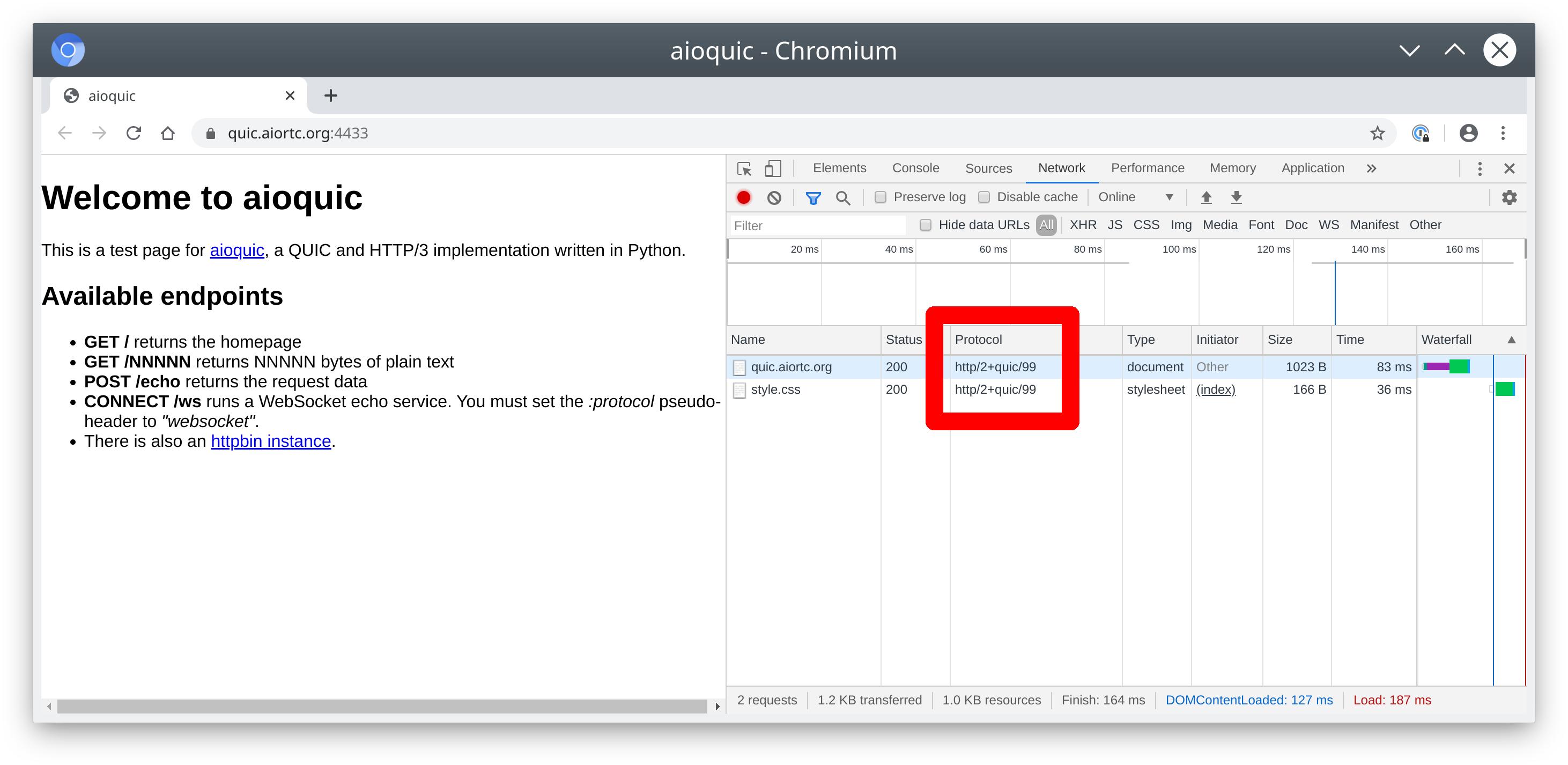Filter requests by CSS
Image resolution: width=1568 pixels, height=765 pixels.
(x=1146, y=225)
